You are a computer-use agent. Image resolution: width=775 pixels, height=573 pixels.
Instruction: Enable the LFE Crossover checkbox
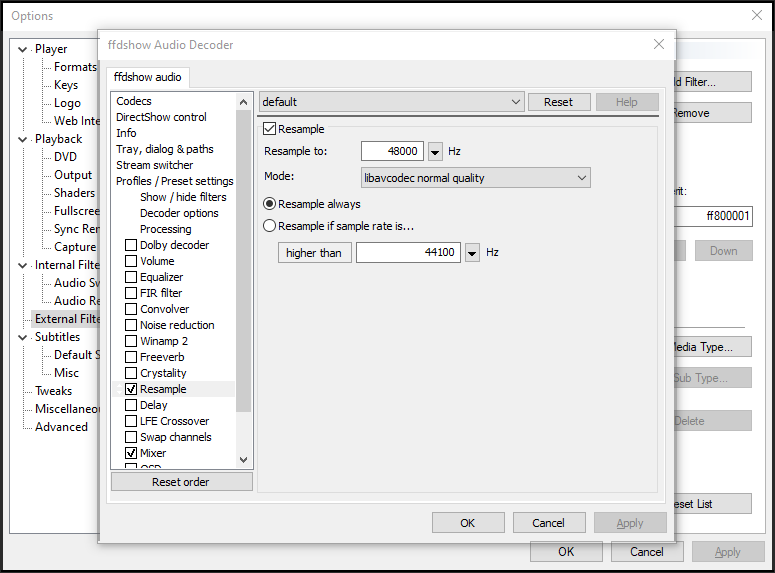[x=131, y=421]
